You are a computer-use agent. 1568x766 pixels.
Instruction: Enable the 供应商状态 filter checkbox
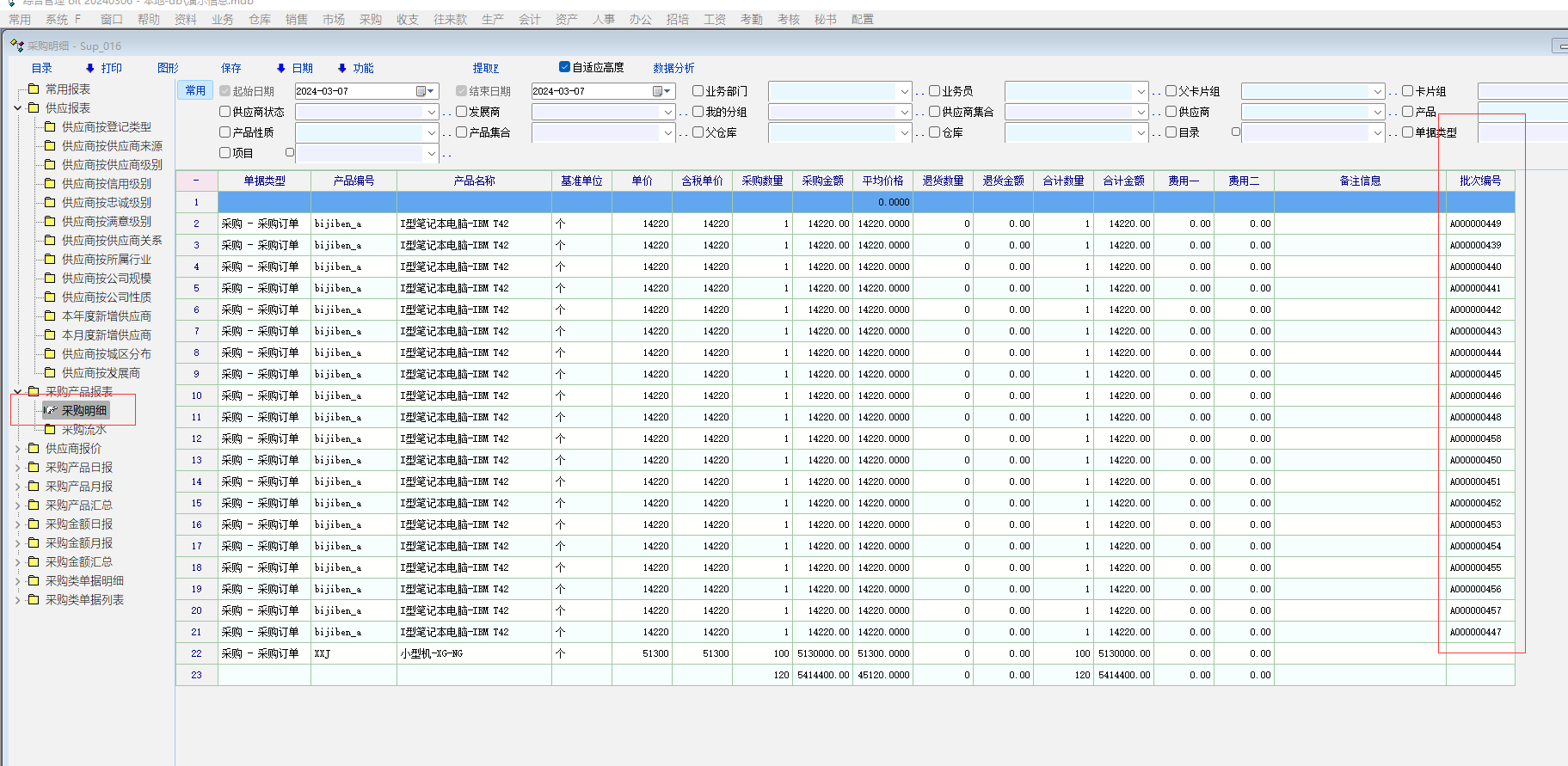point(224,112)
